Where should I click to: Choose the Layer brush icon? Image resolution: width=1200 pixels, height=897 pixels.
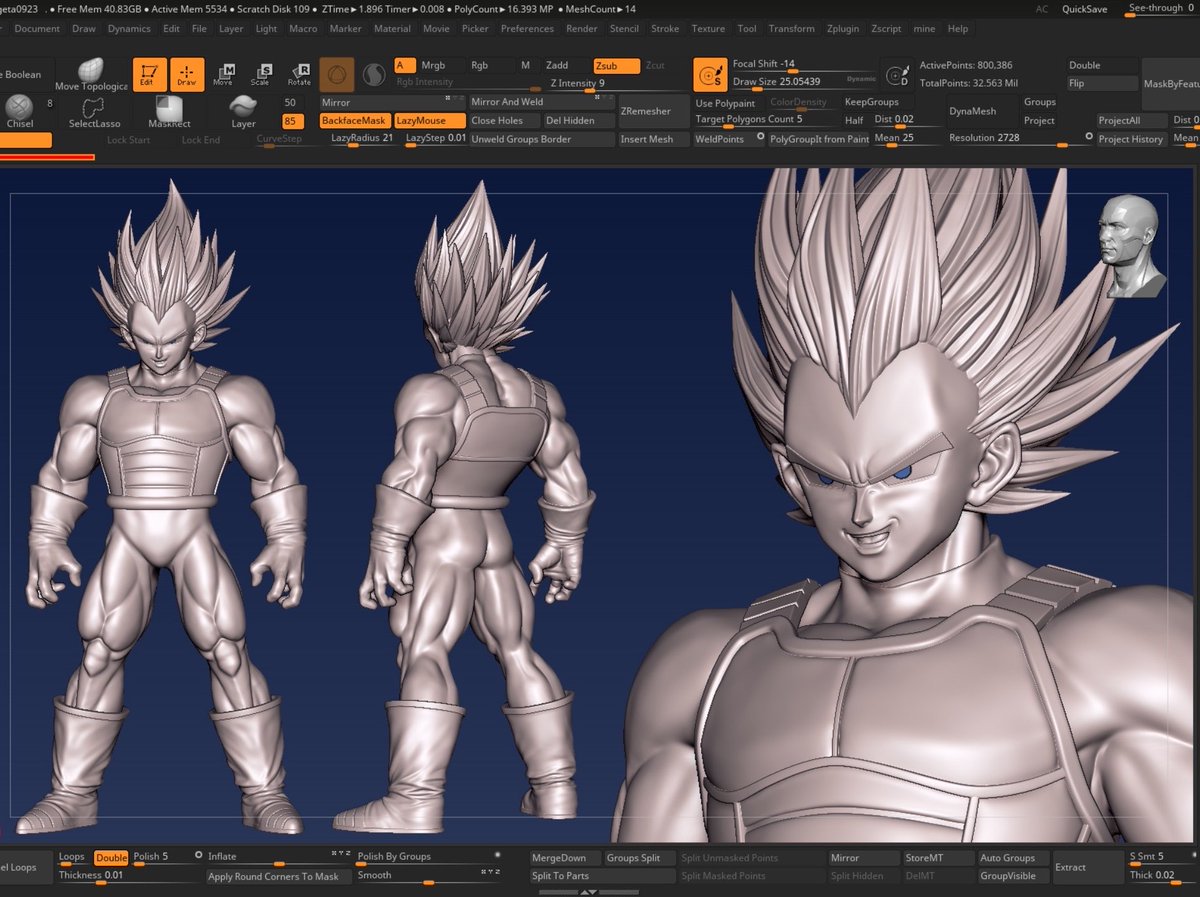point(243,111)
